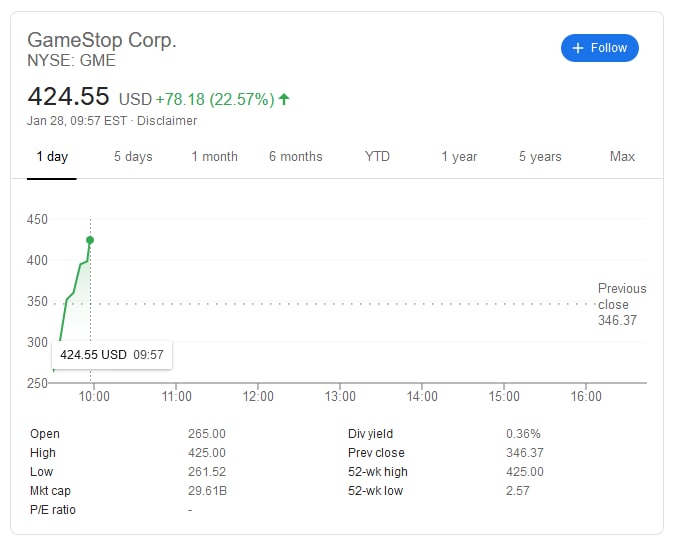
Task: Select the 1 day tab
Action: click(x=52, y=157)
